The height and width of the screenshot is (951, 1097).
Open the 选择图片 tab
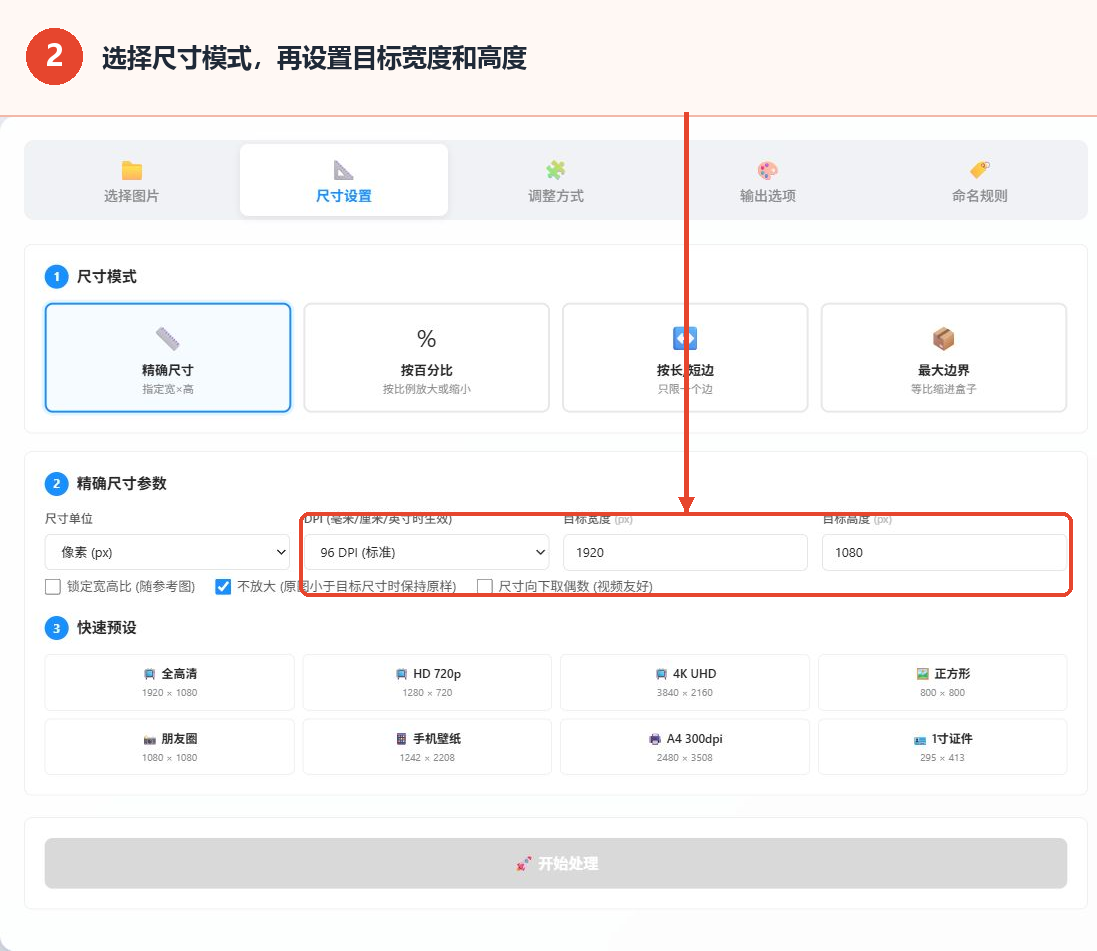[x=132, y=181]
